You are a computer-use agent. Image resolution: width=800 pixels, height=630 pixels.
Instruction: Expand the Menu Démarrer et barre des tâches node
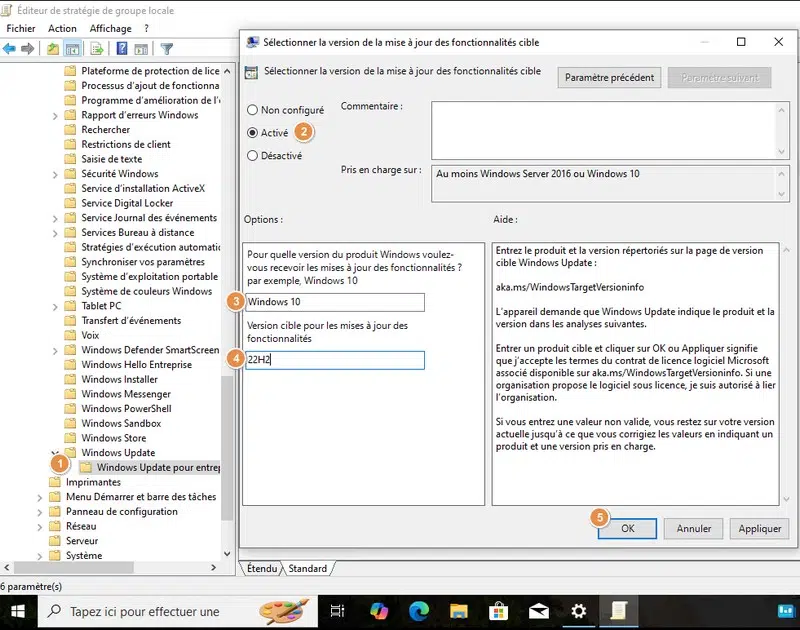pyautogui.click(x=40, y=497)
